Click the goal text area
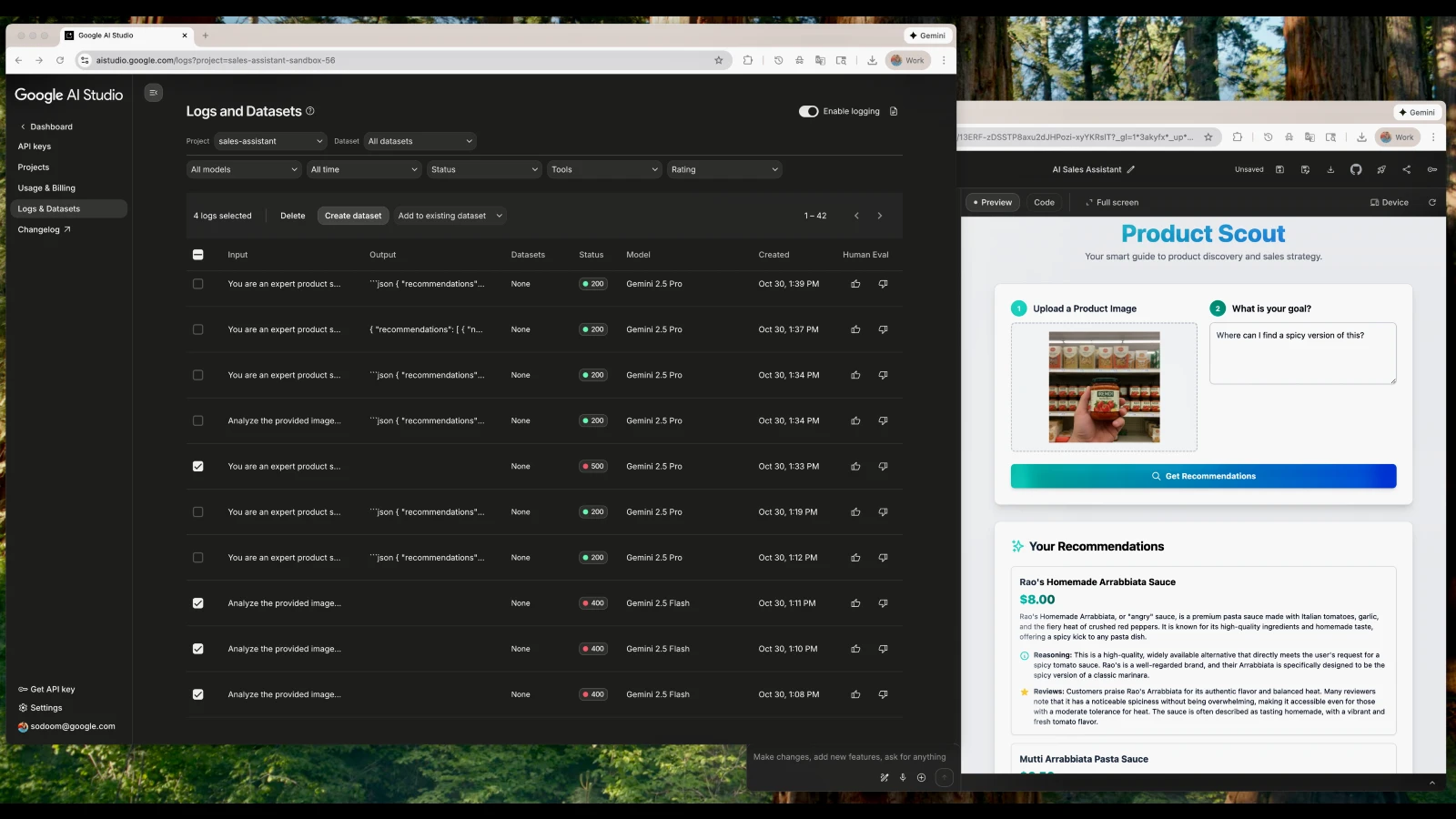The height and width of the screenshot is (819, 1456). point(1302,353)
